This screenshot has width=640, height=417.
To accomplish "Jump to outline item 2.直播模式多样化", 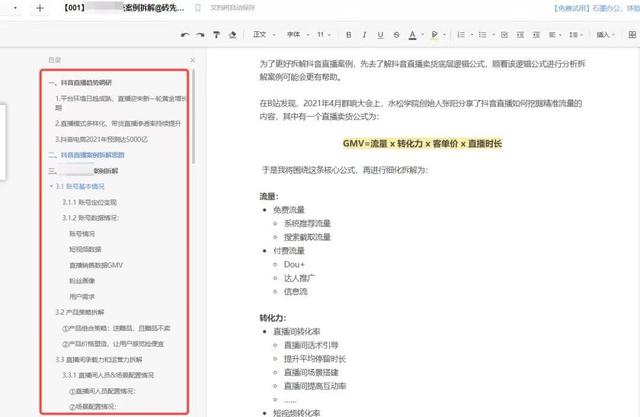I will (x=118, y=123).
